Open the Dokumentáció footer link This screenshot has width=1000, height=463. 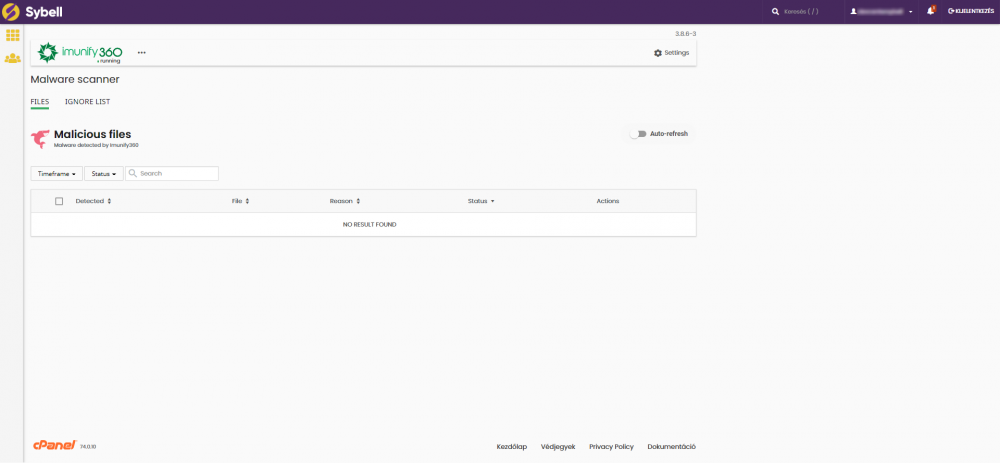coord(672,446)
